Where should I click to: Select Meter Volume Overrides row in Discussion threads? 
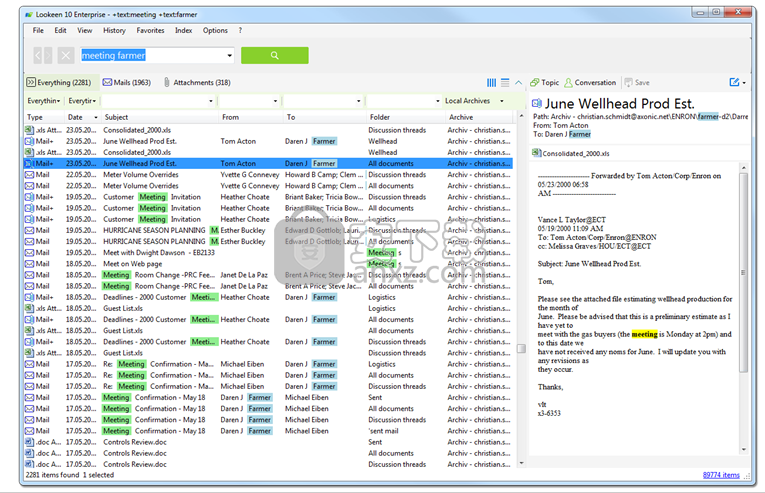268,175
